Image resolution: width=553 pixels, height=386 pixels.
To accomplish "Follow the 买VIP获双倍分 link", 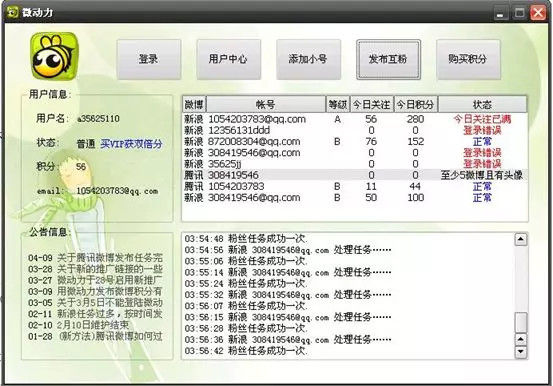I will 131,144.
